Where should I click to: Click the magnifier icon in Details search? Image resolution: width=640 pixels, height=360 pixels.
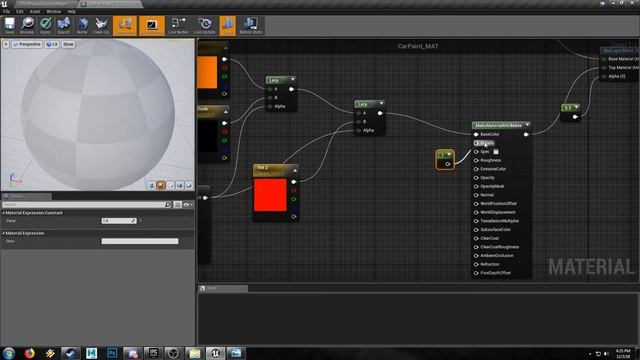click(x=168, y=204)
